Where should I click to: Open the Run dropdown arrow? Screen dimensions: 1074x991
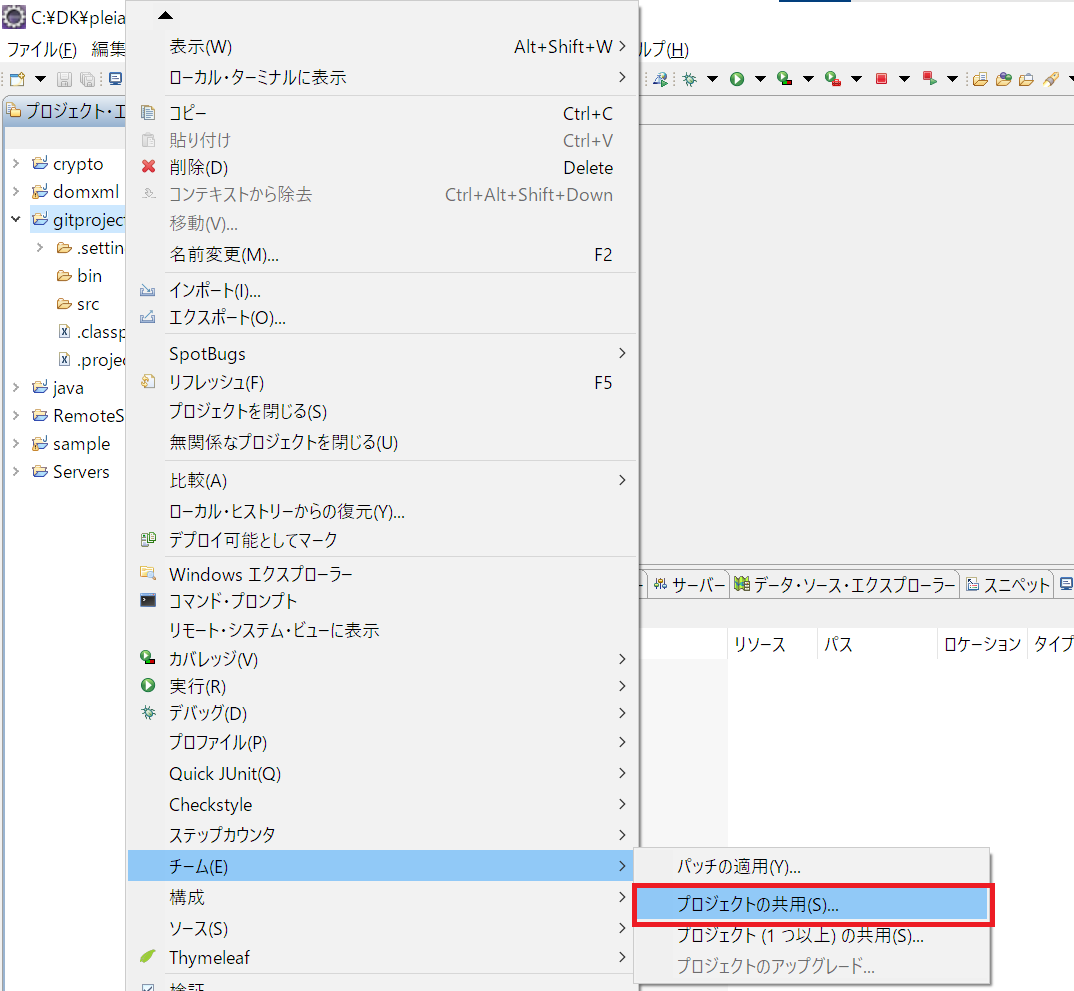760,79
